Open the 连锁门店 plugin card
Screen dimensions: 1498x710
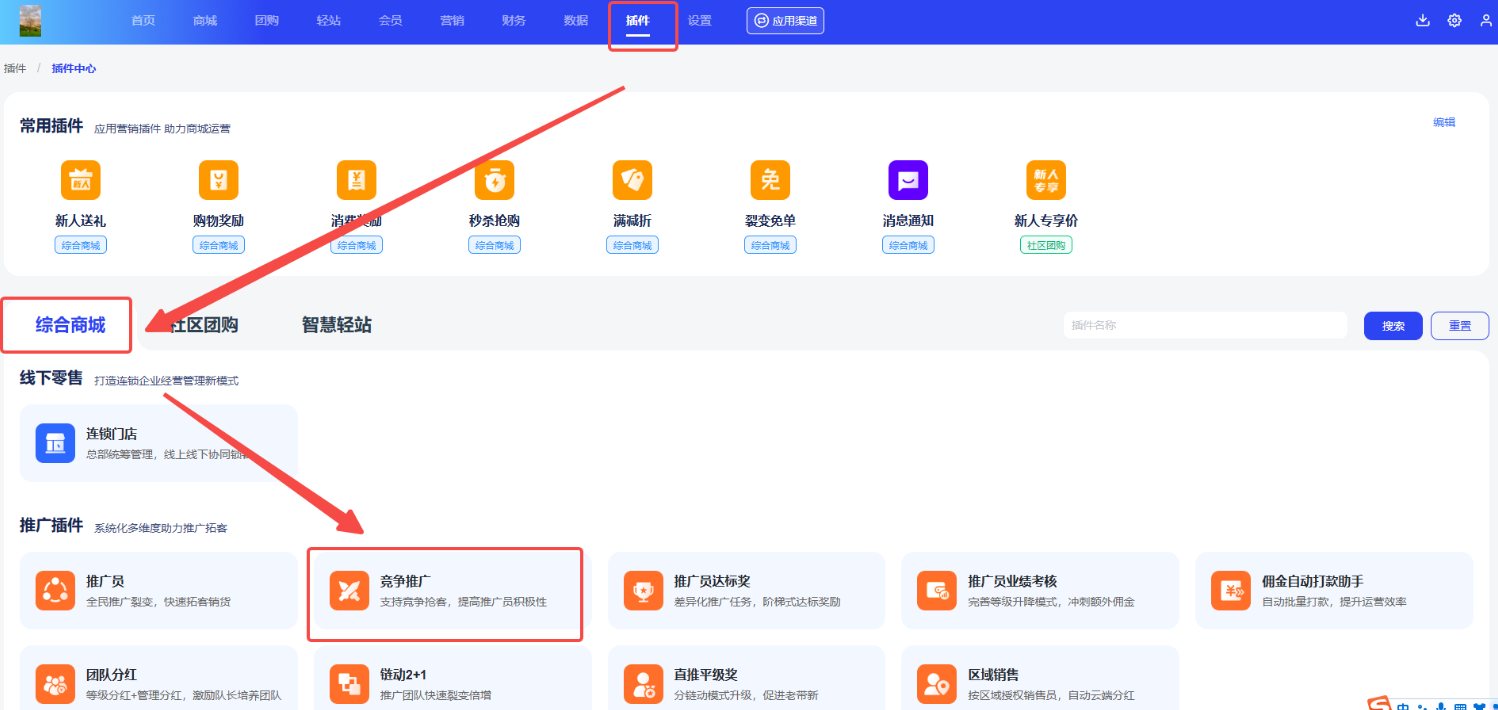[x=158, y=443]
